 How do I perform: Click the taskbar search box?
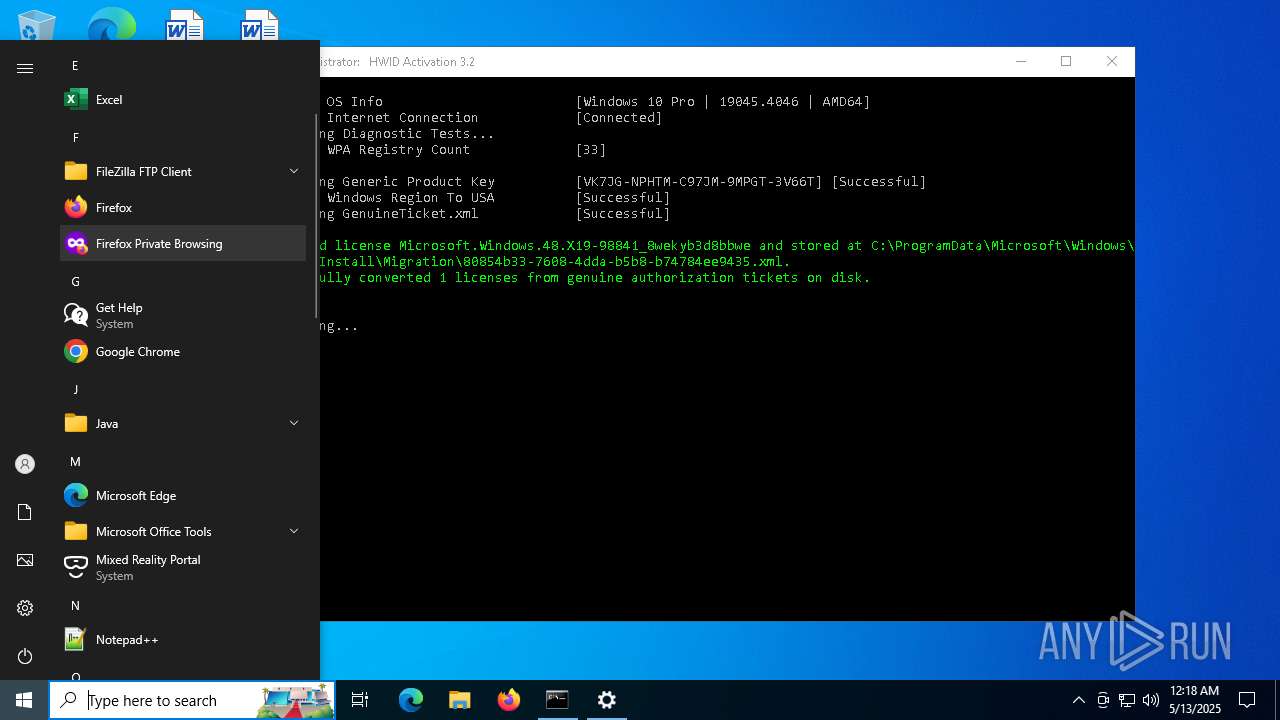pos(192,700)
